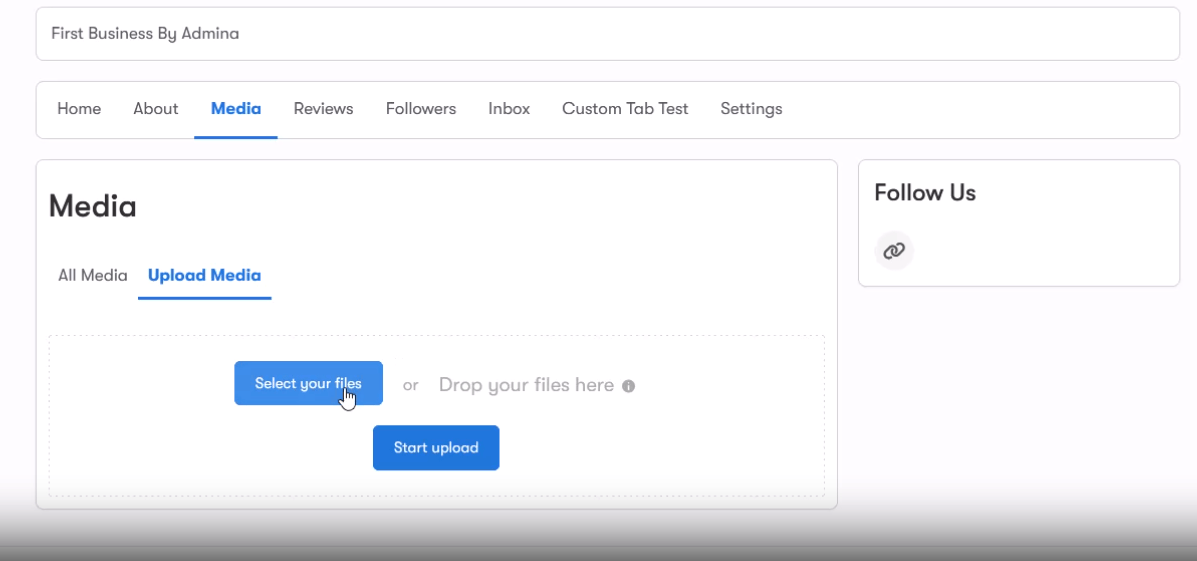The width and height of the screenshot is (1197, 561).
Task: Open the Inbox tab
Action: [x=509, y=109]
